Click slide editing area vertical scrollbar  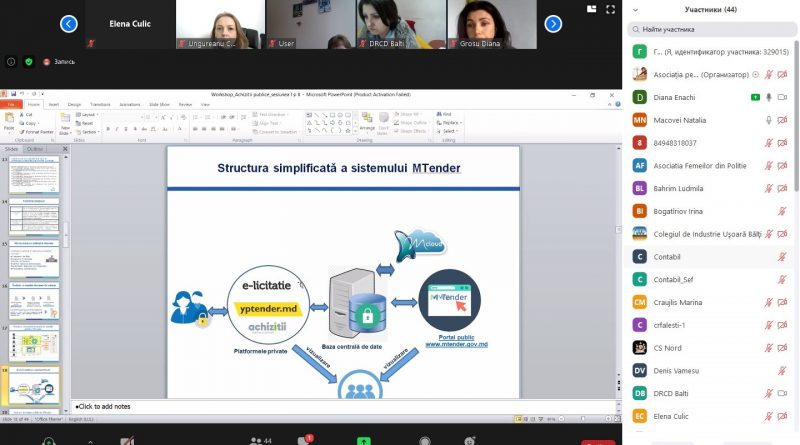(619, 229)
